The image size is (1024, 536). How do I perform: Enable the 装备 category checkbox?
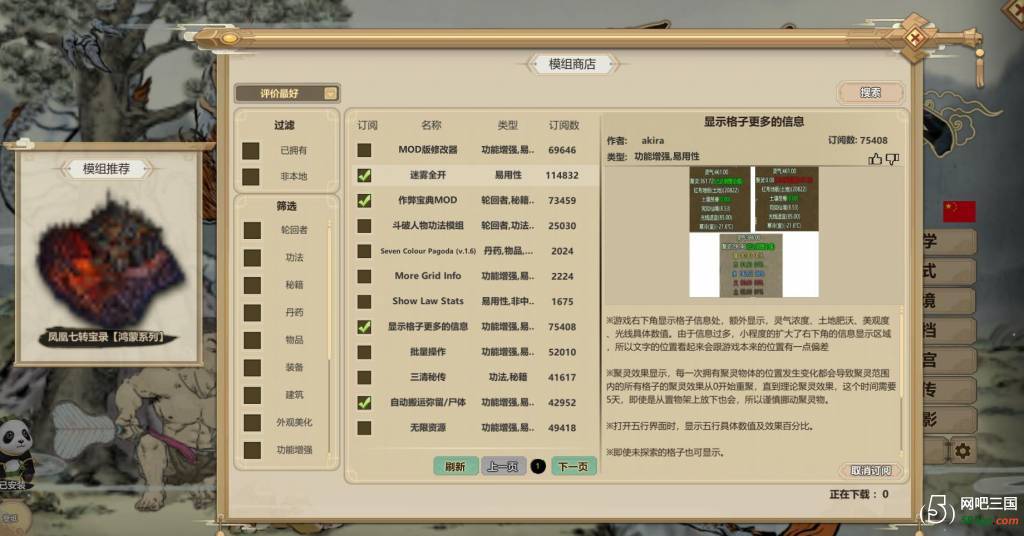252,368
